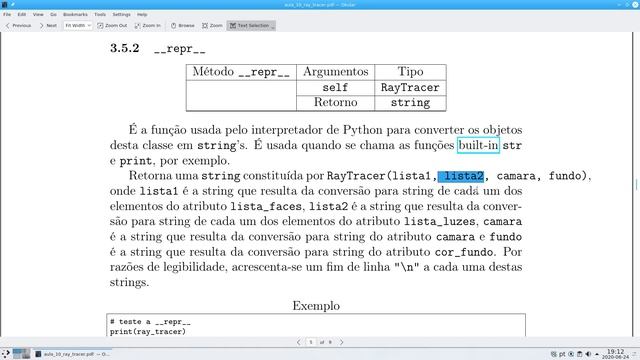Viewport: 640px width, 360px height.
Task: Open the Settings menu
Action: click(121, 14)
